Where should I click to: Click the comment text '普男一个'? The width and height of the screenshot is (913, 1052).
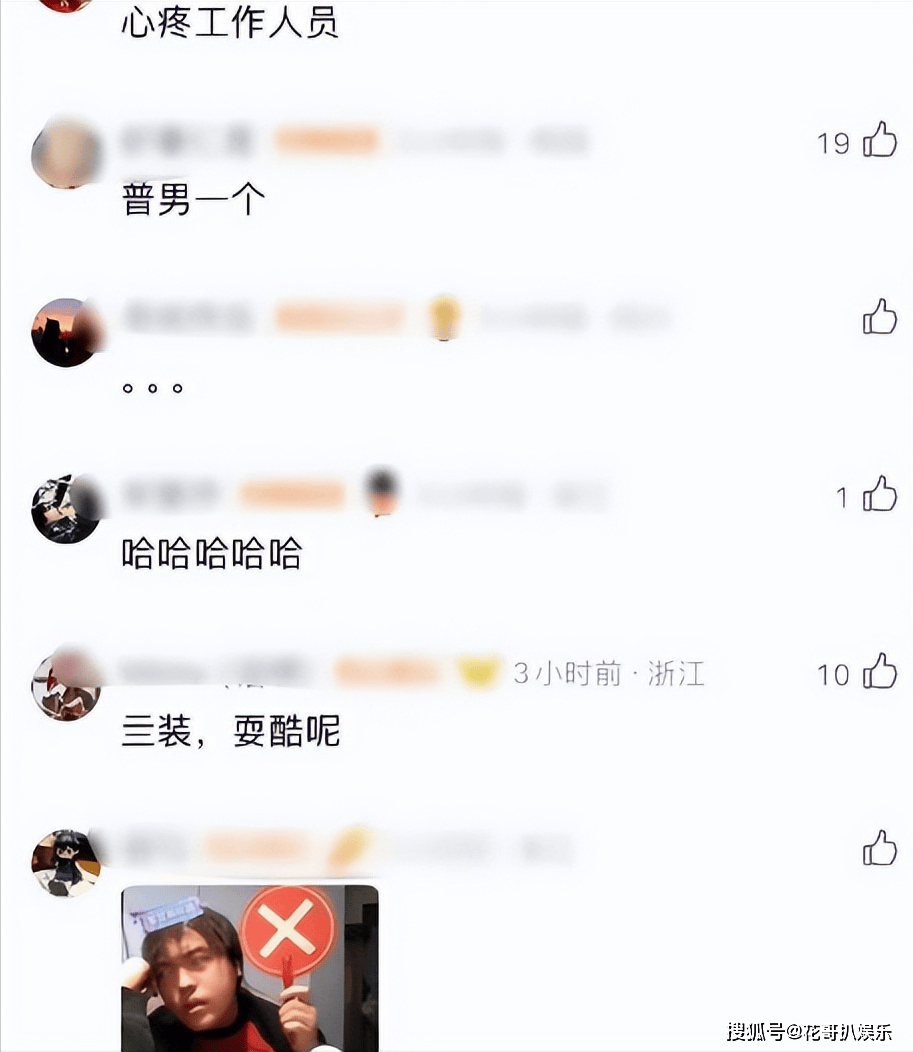pyautogui.click(x=194, y=200)
